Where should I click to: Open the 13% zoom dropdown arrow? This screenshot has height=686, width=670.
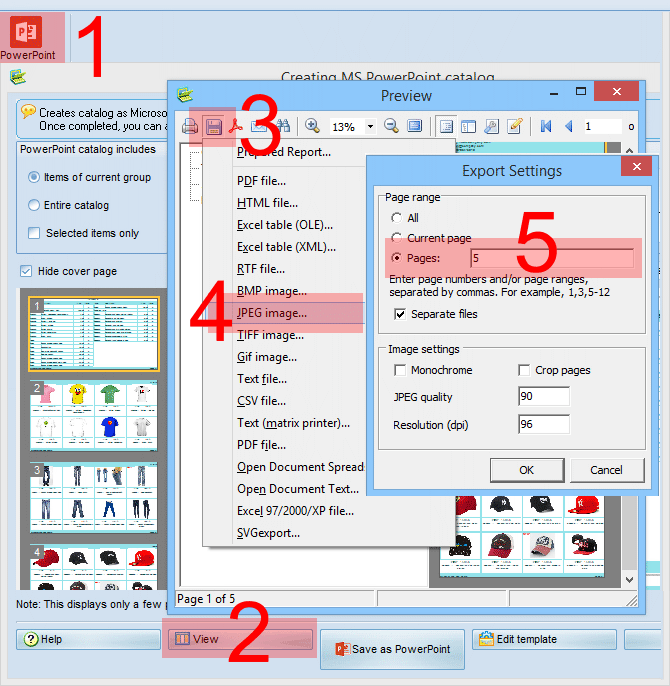370,127
